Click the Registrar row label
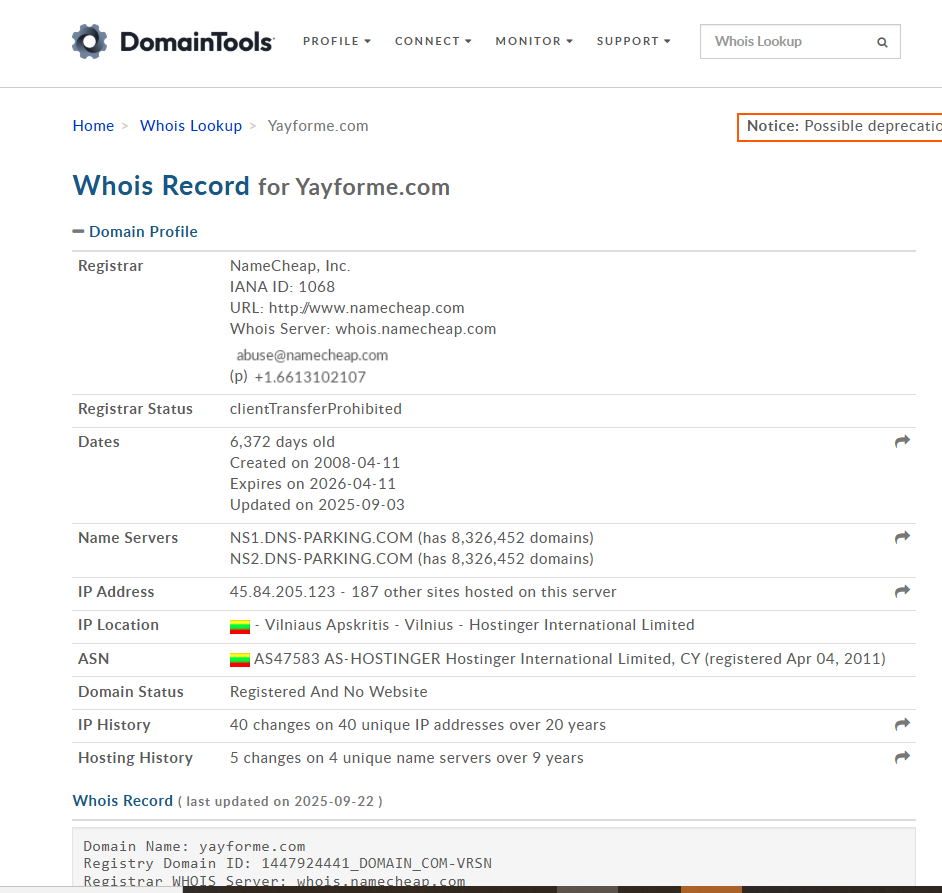This screenshot has height=893, width=942. [111, 266]
